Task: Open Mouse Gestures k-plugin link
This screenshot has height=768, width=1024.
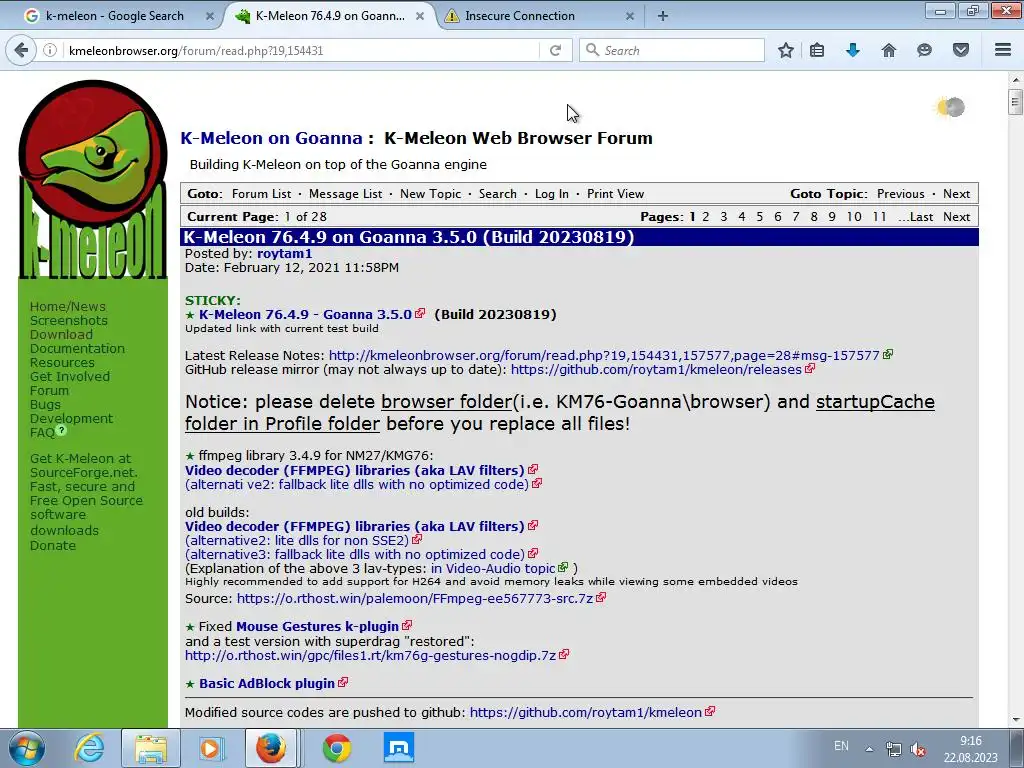Action: coord(317,626)
